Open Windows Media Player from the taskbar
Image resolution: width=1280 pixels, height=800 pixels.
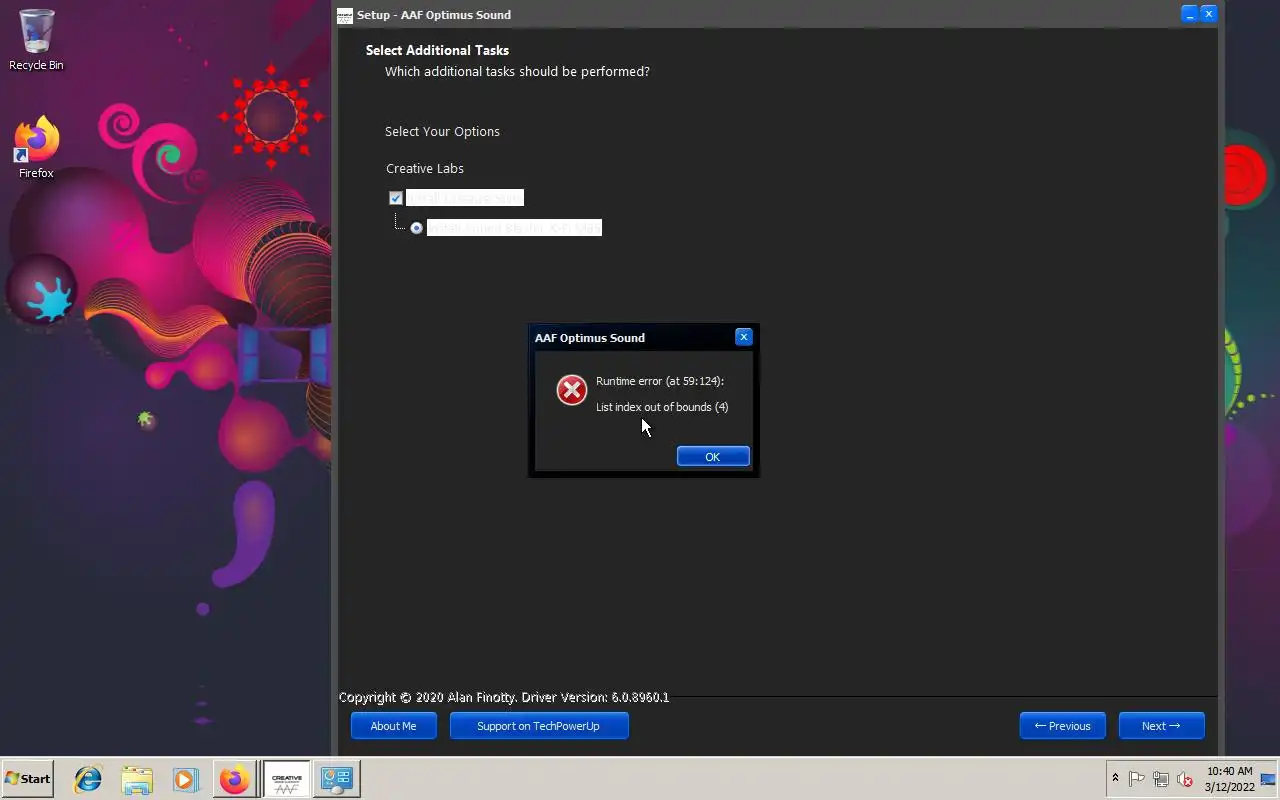pyautogui.click(x=185, y=779)
